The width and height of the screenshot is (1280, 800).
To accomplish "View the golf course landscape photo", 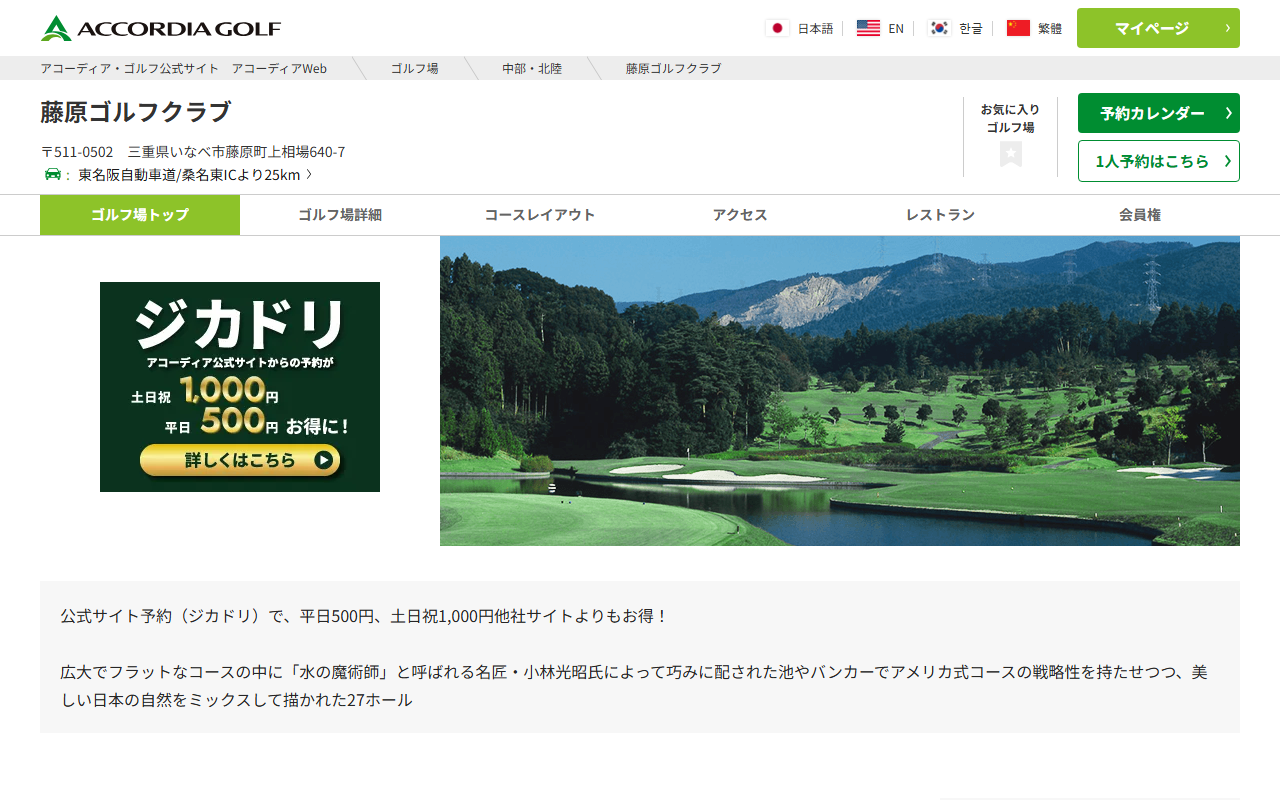I will 840,391.
